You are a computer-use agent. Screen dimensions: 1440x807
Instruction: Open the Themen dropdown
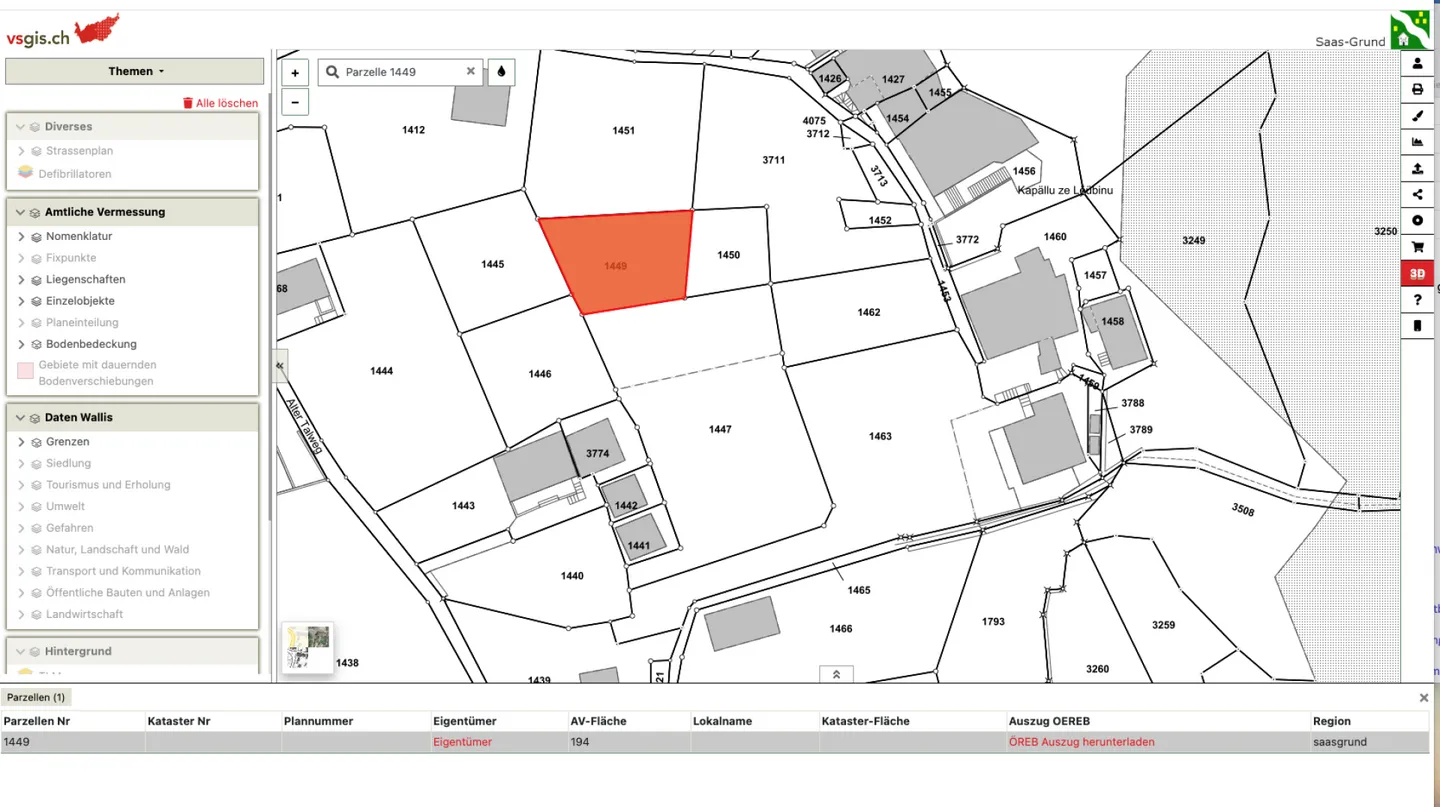[x=135, y=71]
